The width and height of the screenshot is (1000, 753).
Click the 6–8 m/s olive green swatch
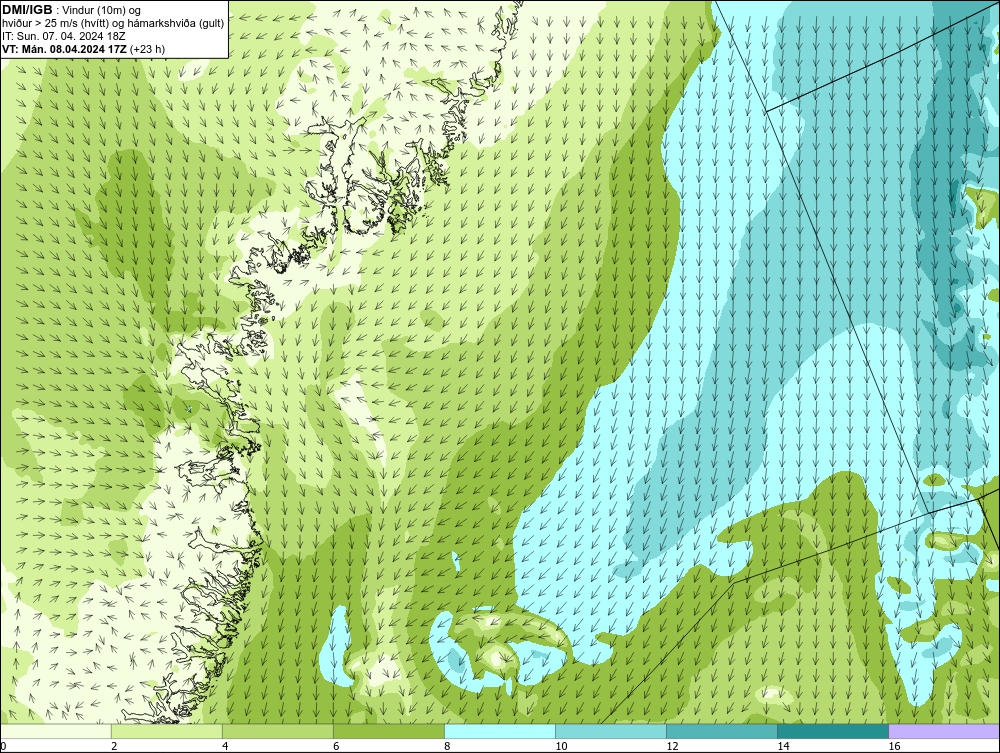(x=389, y=731)
